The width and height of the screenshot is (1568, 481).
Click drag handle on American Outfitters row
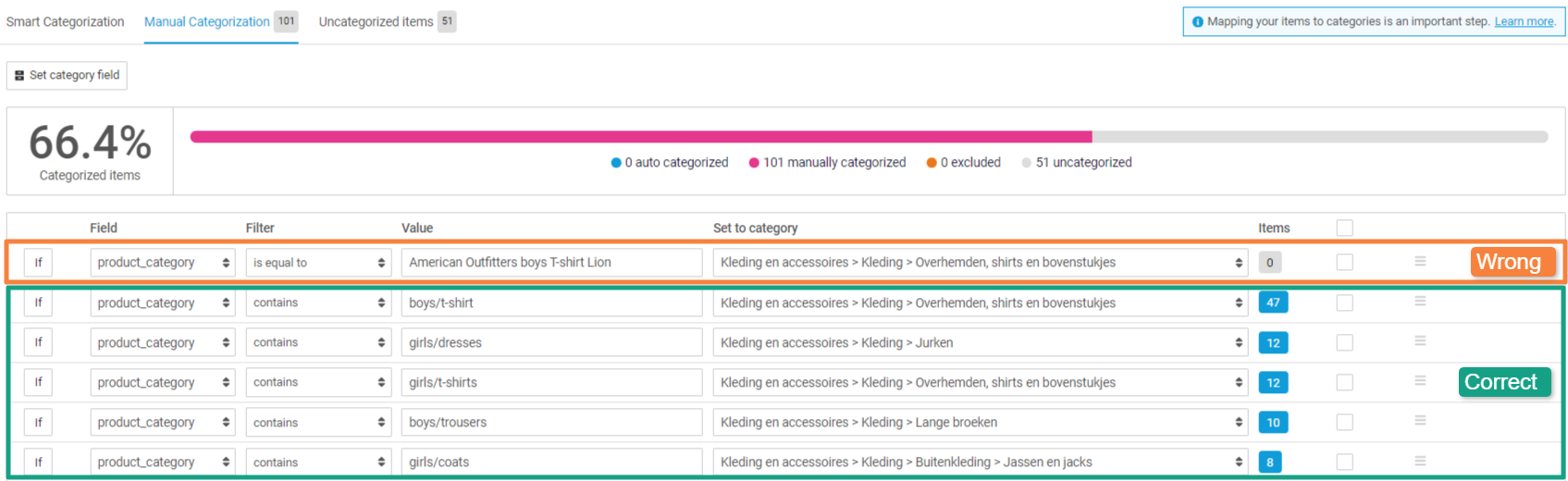pyautogui.click(x=1420, y=262)
